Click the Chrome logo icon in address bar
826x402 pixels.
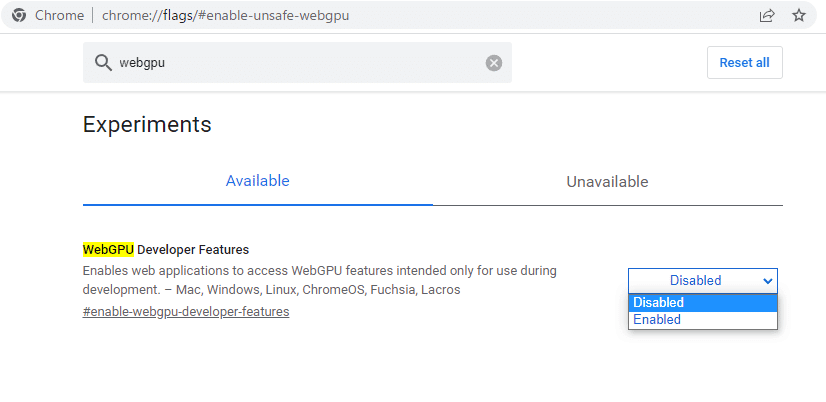click(19, 15)
